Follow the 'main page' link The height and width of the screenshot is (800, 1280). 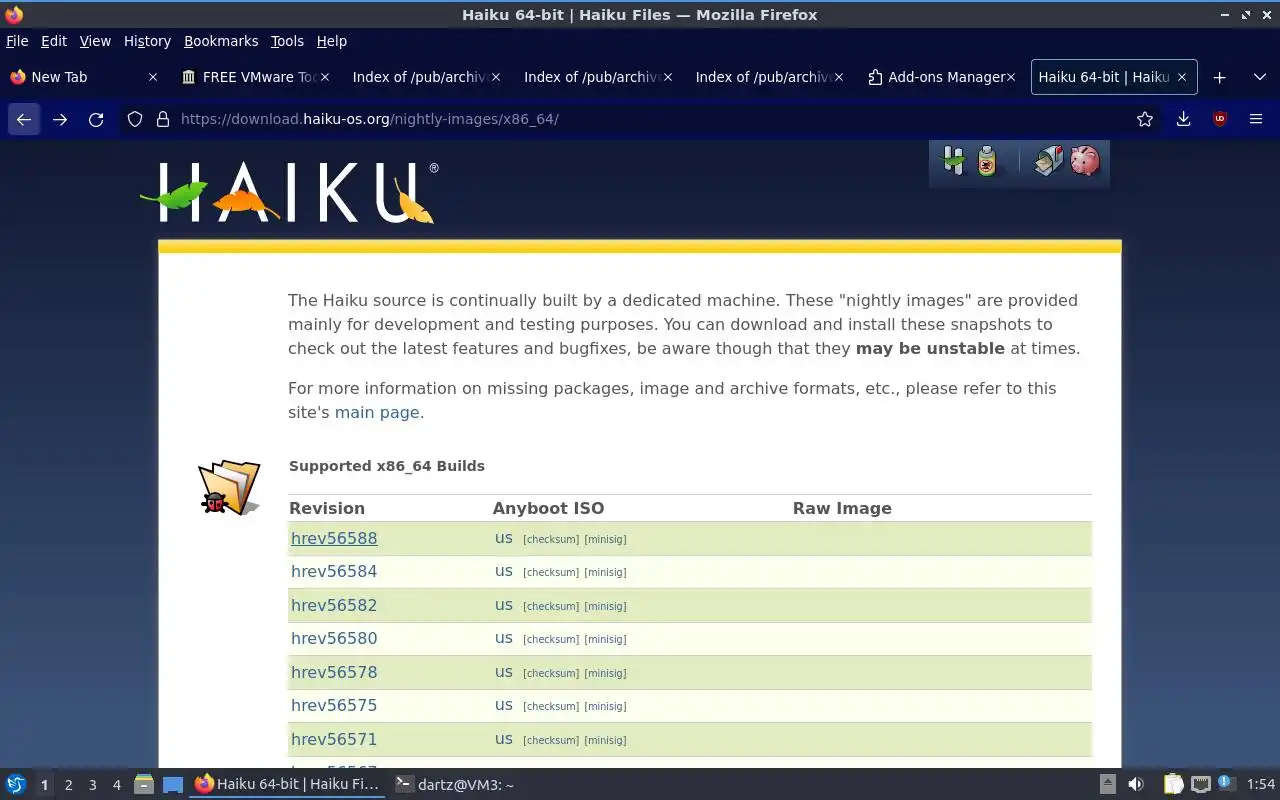(x=377, y=412)
